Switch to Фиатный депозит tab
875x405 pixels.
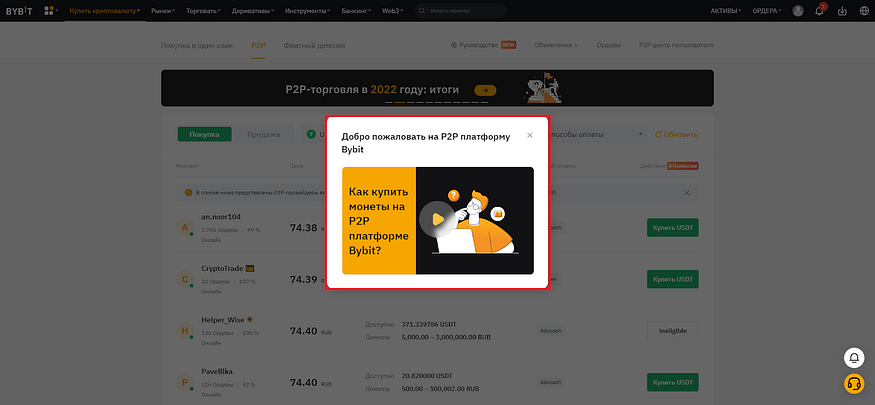pyautogui.click(x=314, y=45)
